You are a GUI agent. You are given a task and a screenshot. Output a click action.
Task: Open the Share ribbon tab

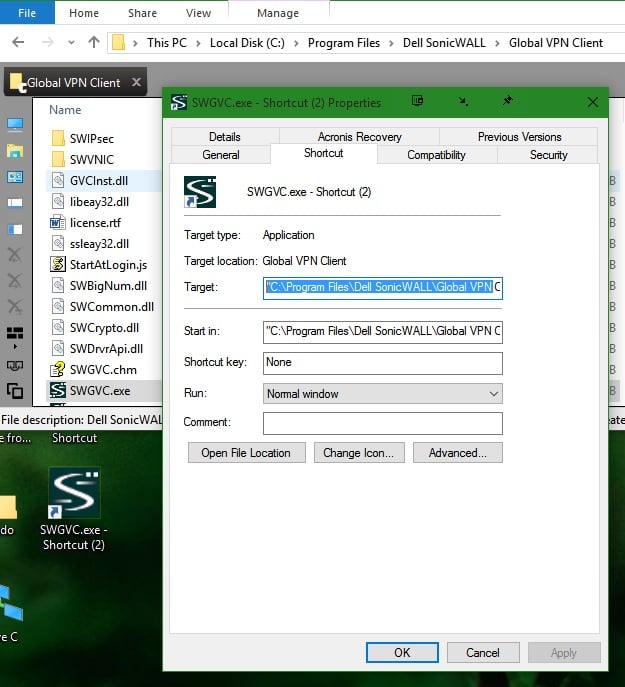point(142,13)
